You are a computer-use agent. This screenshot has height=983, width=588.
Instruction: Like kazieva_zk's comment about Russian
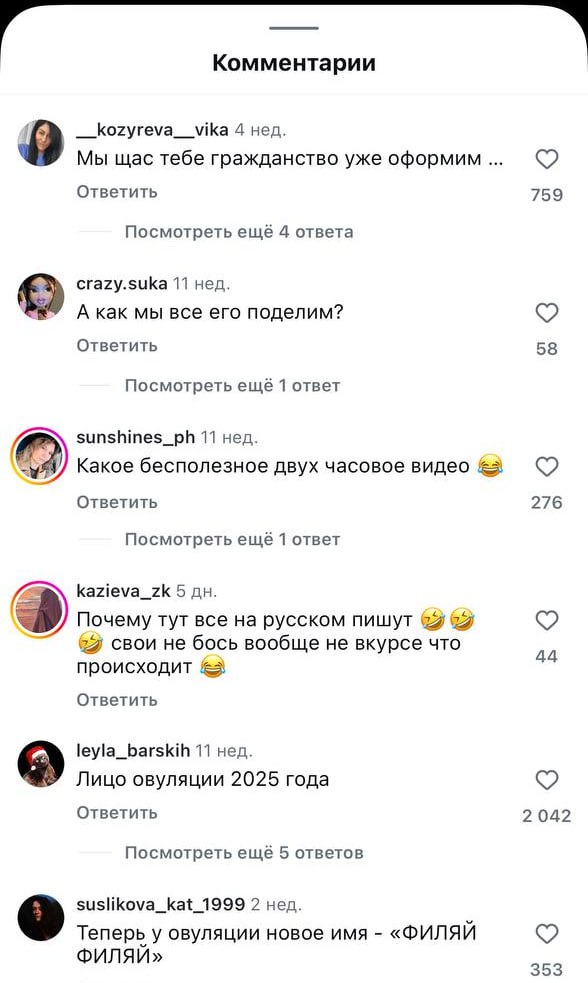click(547, 620)
